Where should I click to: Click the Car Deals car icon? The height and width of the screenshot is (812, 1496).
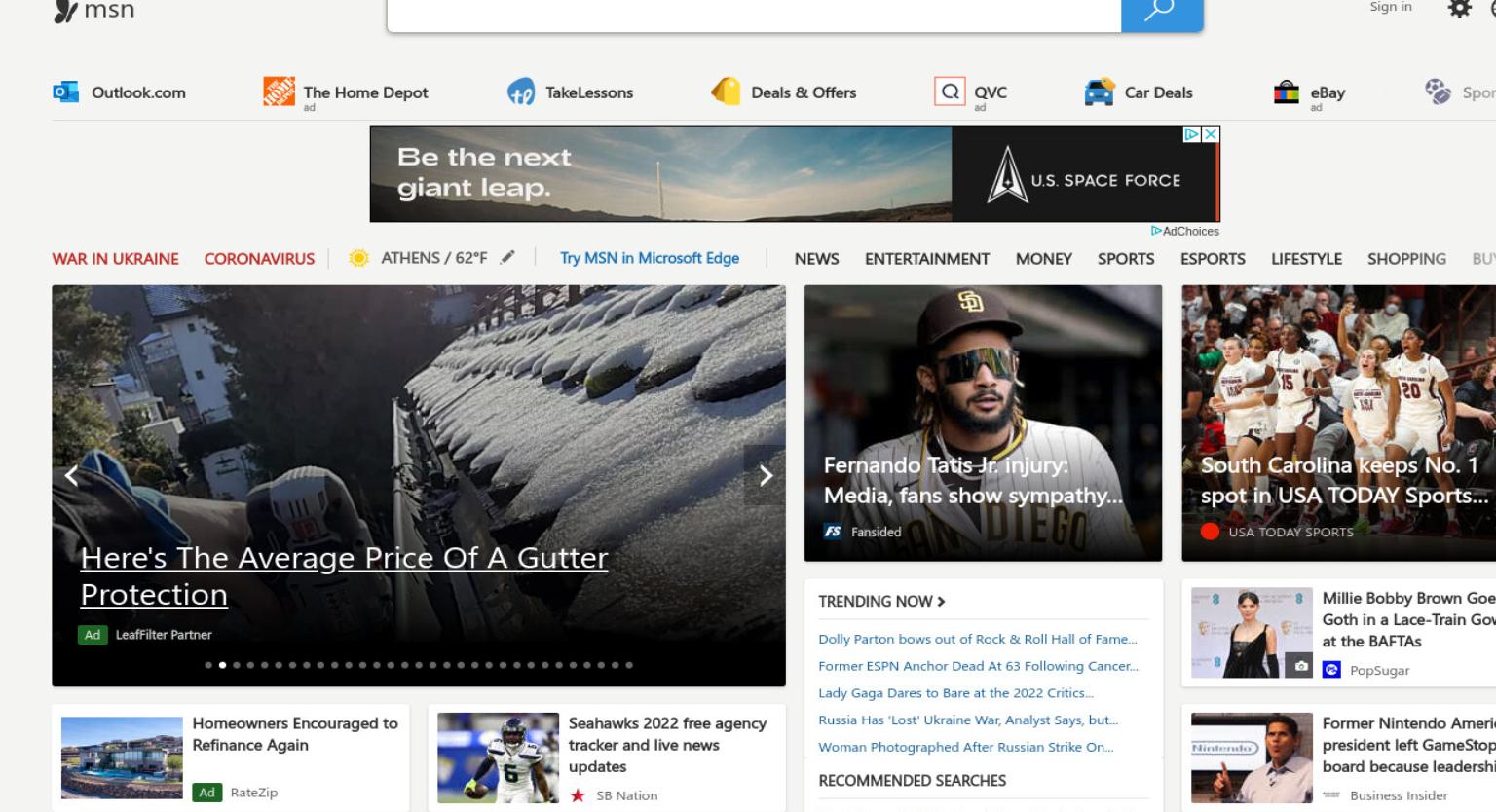[x=1100, y=92]
